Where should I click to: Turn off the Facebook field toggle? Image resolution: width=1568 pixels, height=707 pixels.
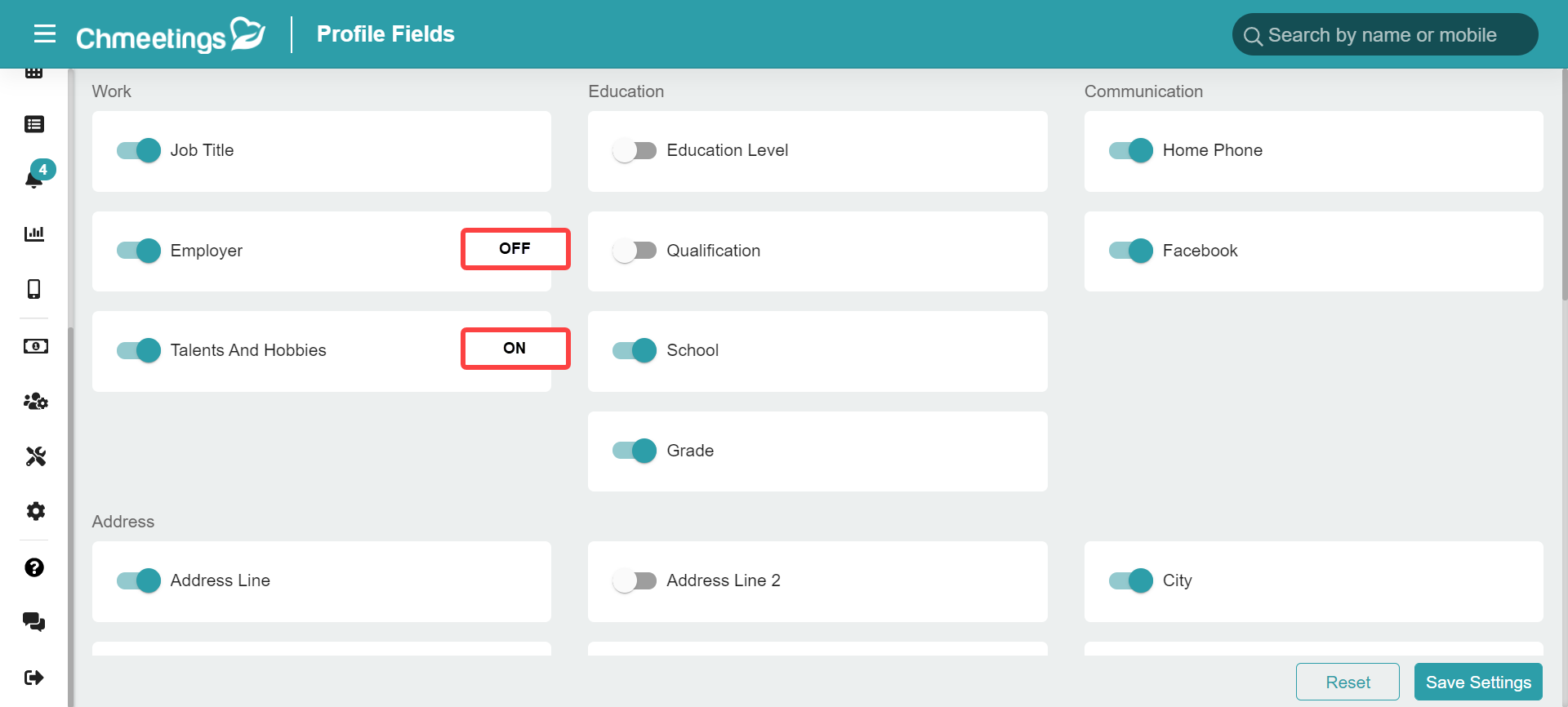(x=1131, y=251)
